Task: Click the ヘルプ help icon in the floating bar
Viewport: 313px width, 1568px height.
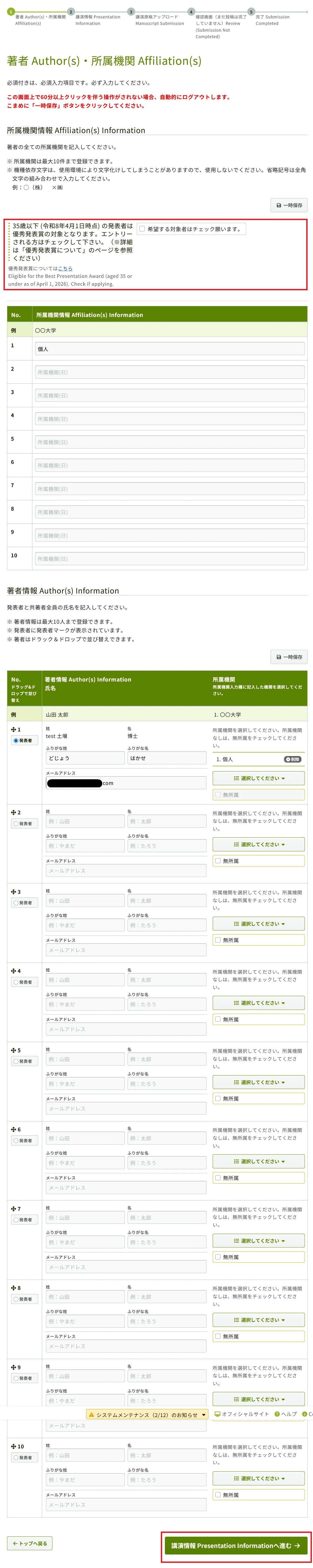Action: tap(277, 1414)
